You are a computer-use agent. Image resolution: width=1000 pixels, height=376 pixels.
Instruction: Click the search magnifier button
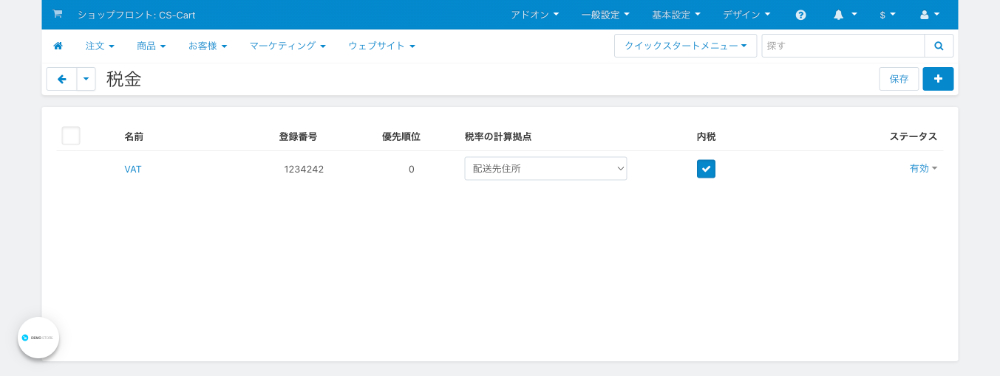click(939, 46)
